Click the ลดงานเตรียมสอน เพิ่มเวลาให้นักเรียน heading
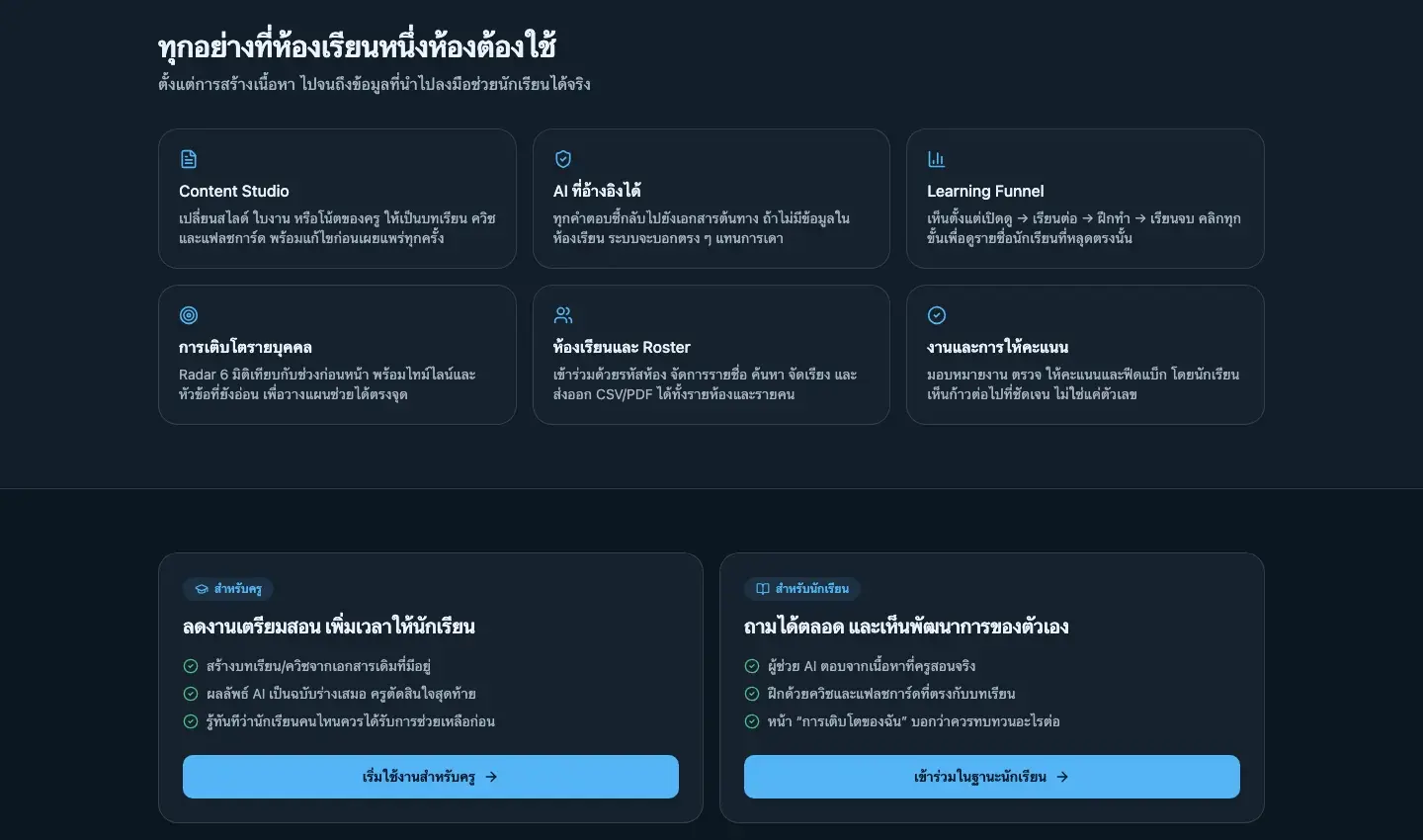This screenshot has width=1423, height=840. click(329, 627)
